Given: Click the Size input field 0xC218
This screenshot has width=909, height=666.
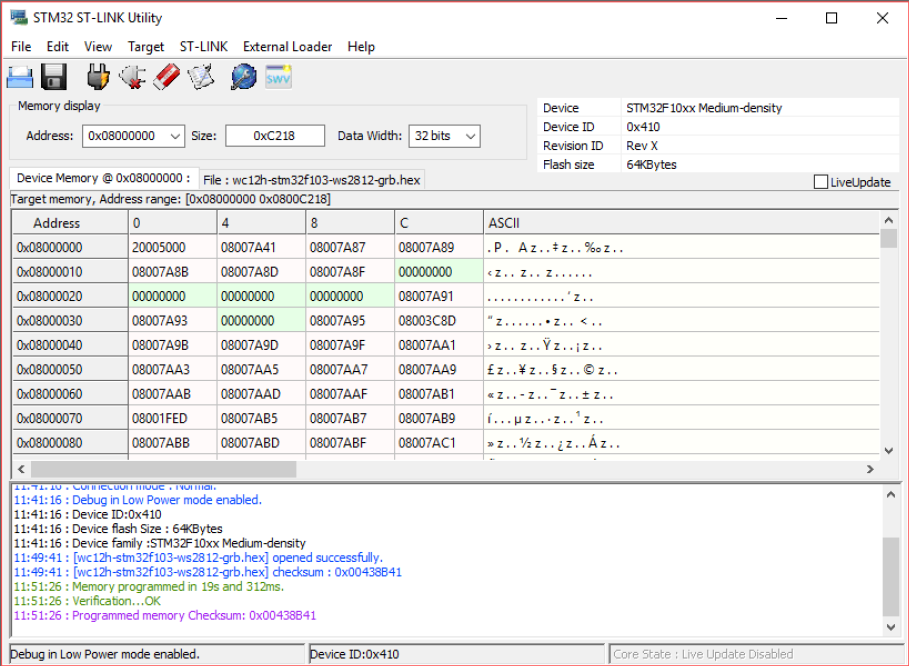Looking at the screenshot, I should point(275,136).
